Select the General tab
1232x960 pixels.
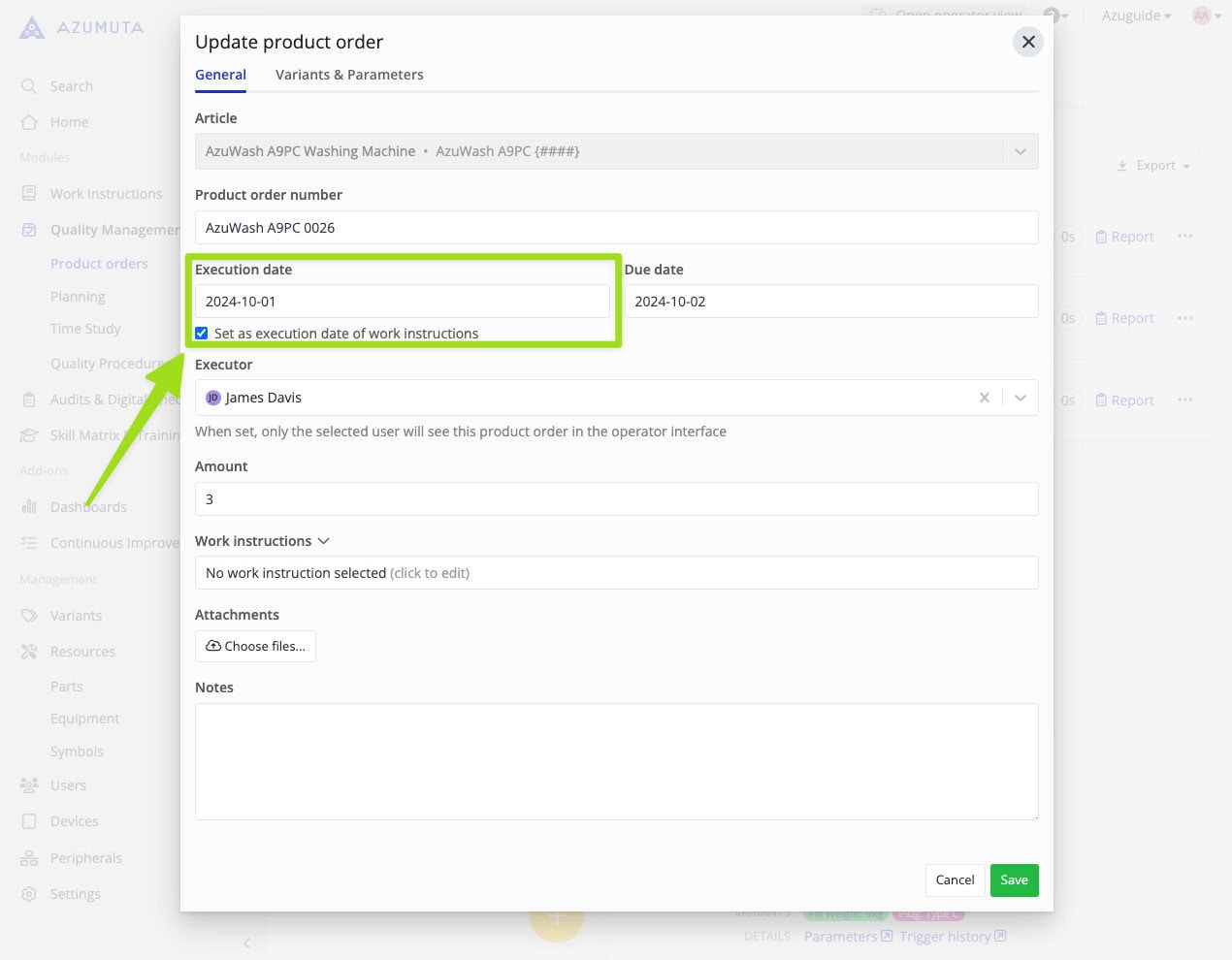pyautogui.click(x=220, y=74)
